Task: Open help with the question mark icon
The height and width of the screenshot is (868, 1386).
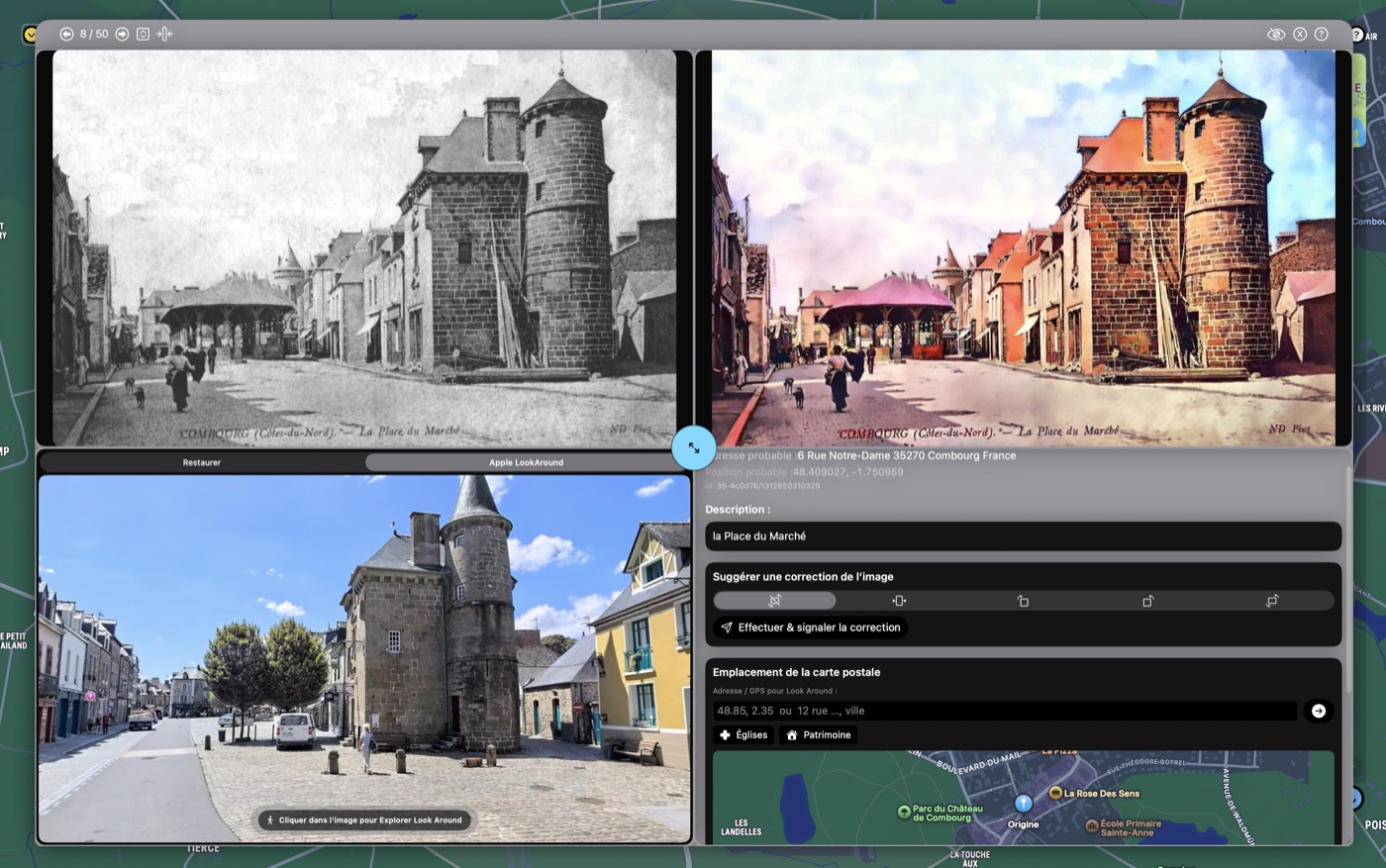Action: (1322, 34)
